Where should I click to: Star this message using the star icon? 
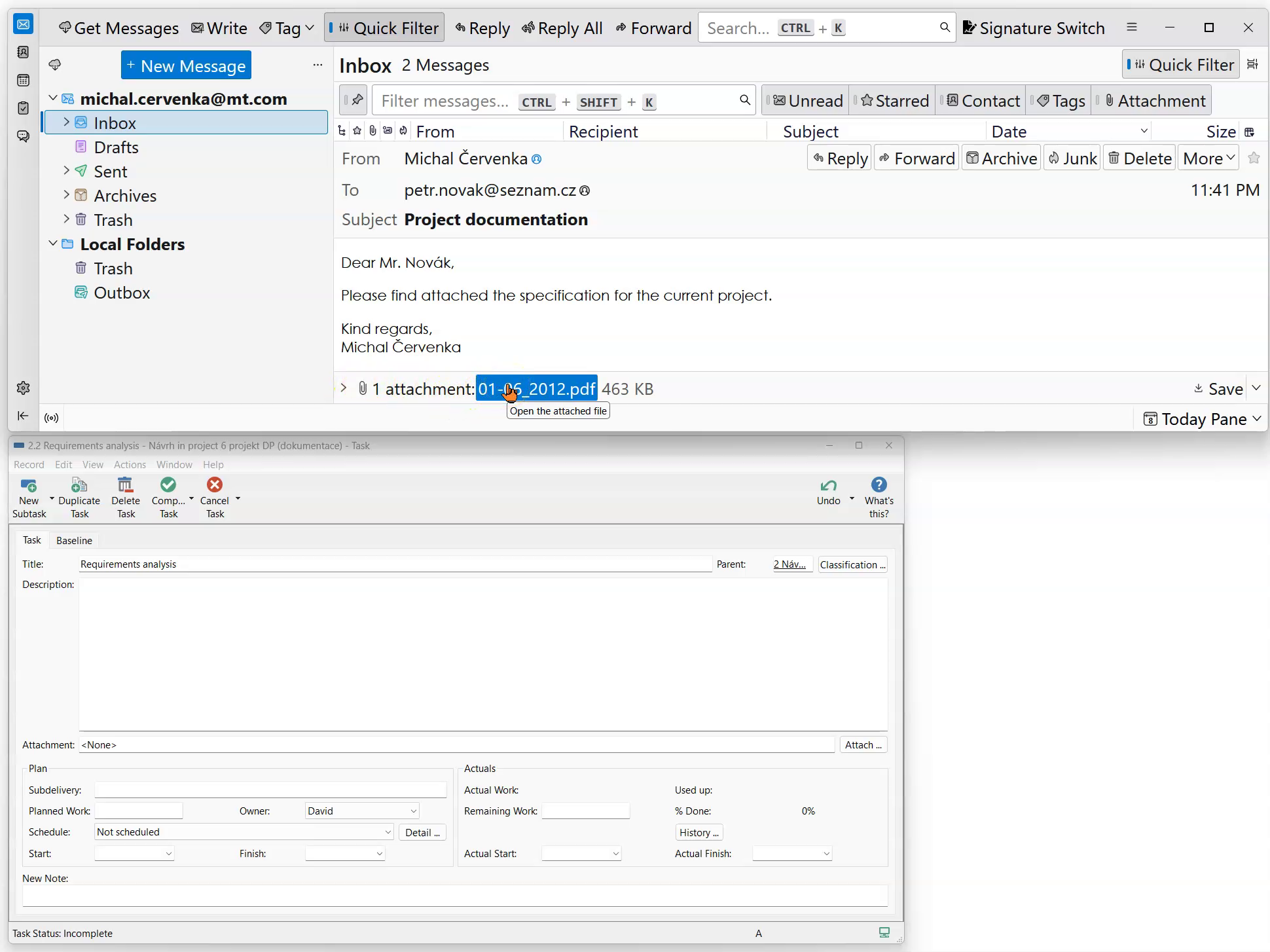[x=1254, y=158]
